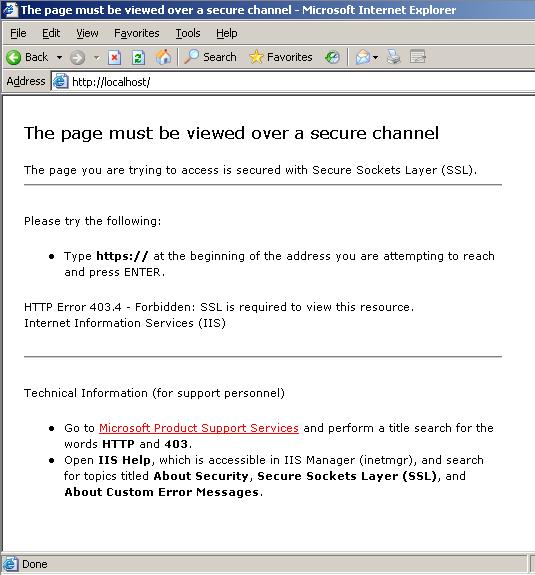Click the Search toolbar button
The width and height of the screenshot is (535, 575).
click(x=210, y=57)
